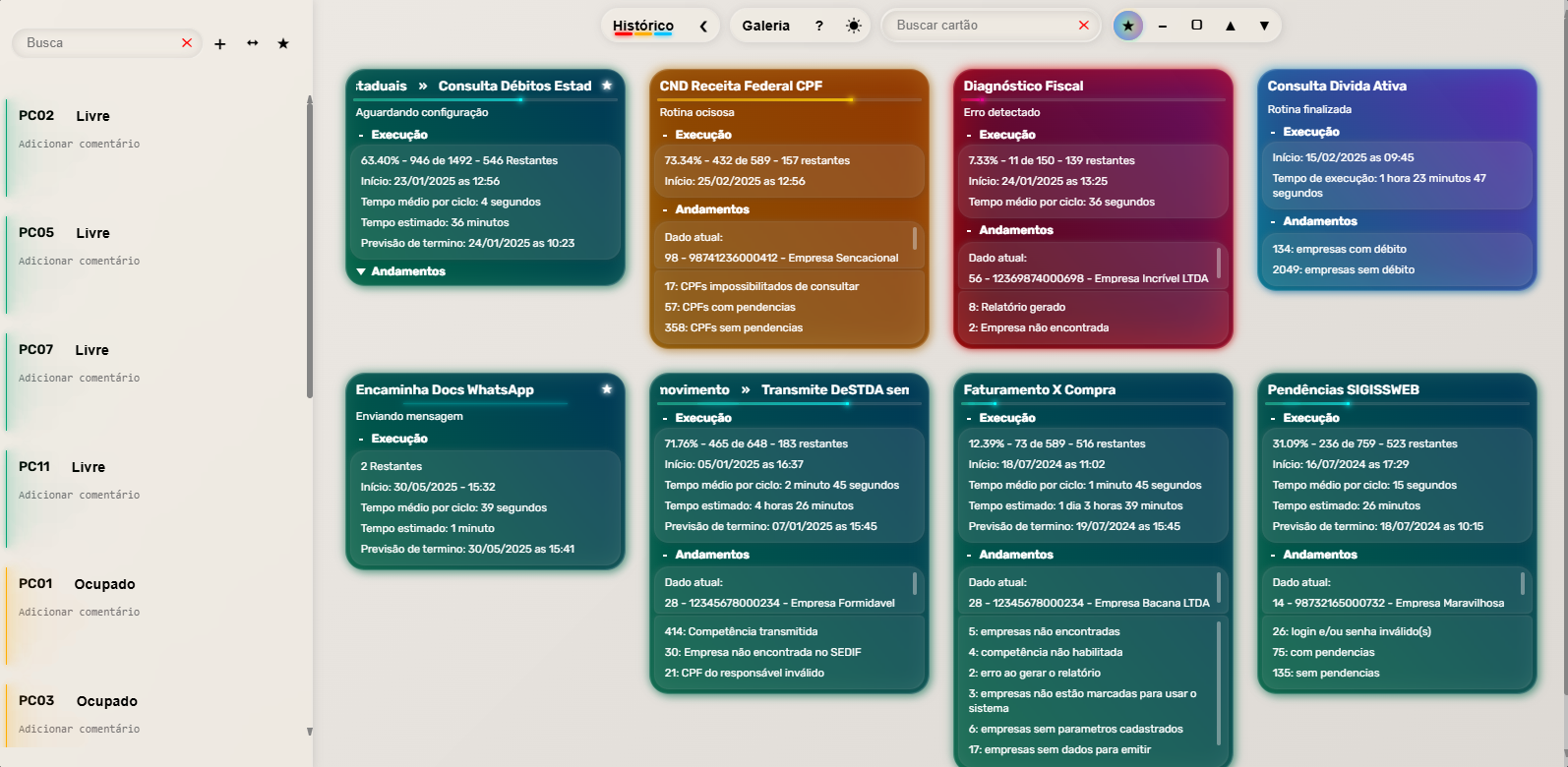Viewport: 1568px width, 767px height.
Task: Open the Histórico tab
Action: click(x=642, y=26)
